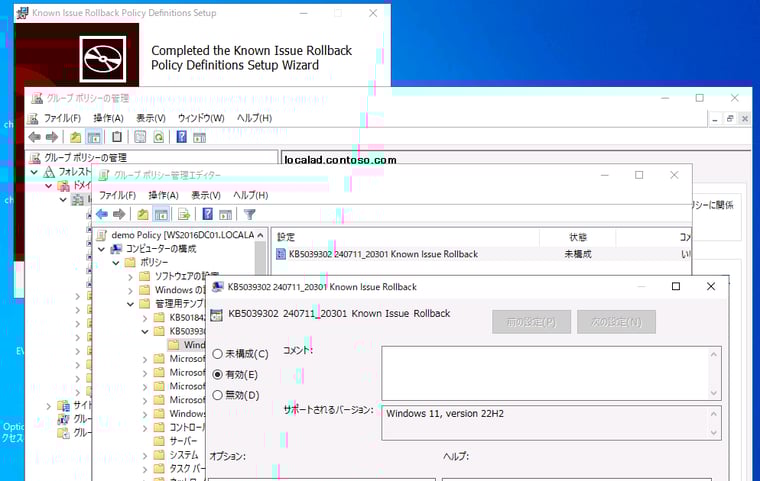This screenshot has width=760, height=481.
Task: Select 無効(D) radio button
Action: coord(218,395)
